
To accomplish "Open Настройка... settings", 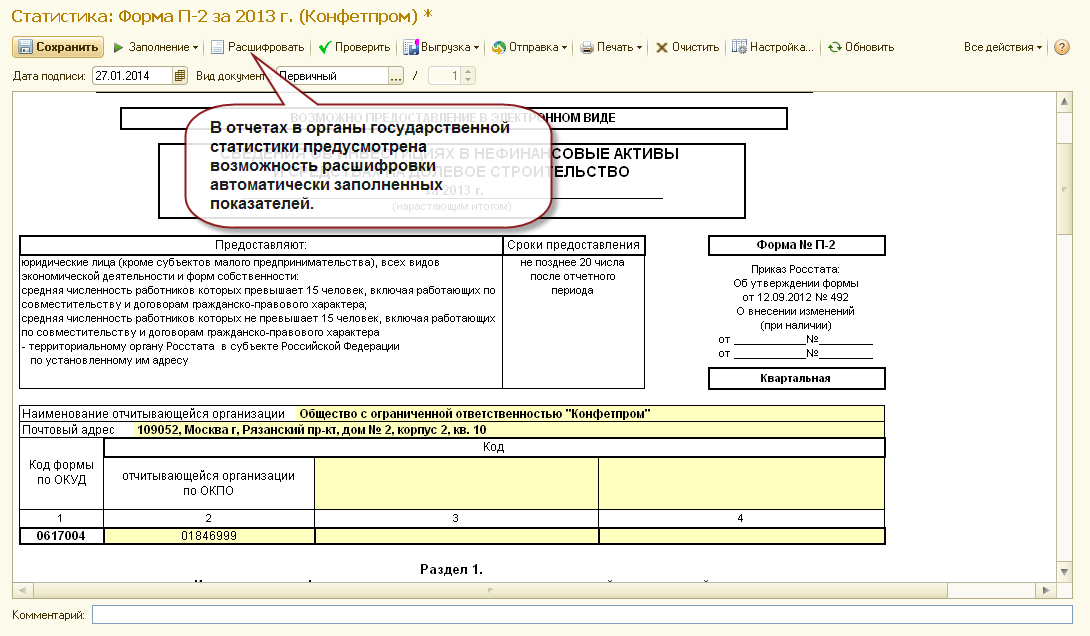I will (772, 47).
